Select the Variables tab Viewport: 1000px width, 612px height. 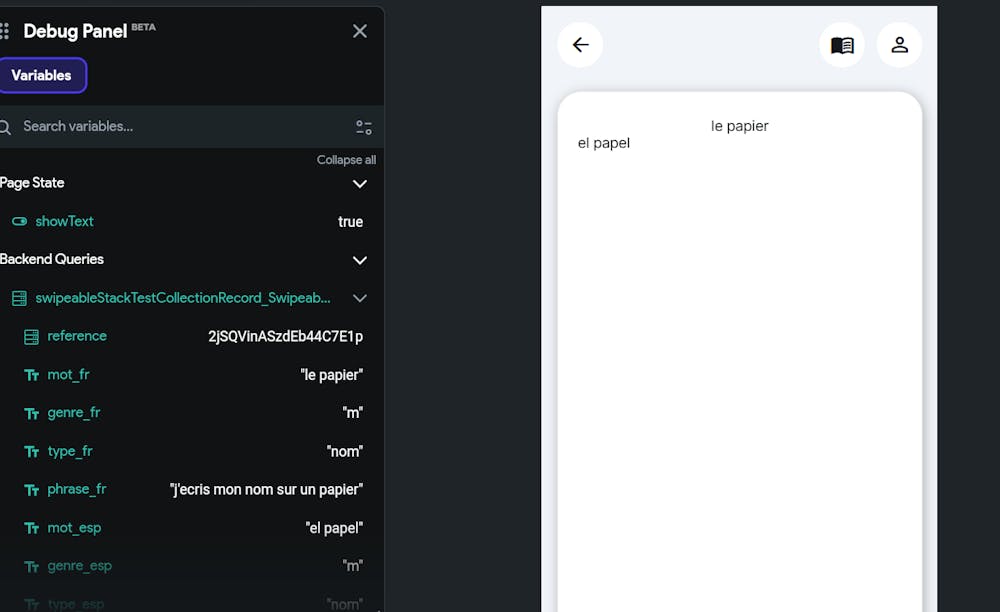tap(42, 75)
